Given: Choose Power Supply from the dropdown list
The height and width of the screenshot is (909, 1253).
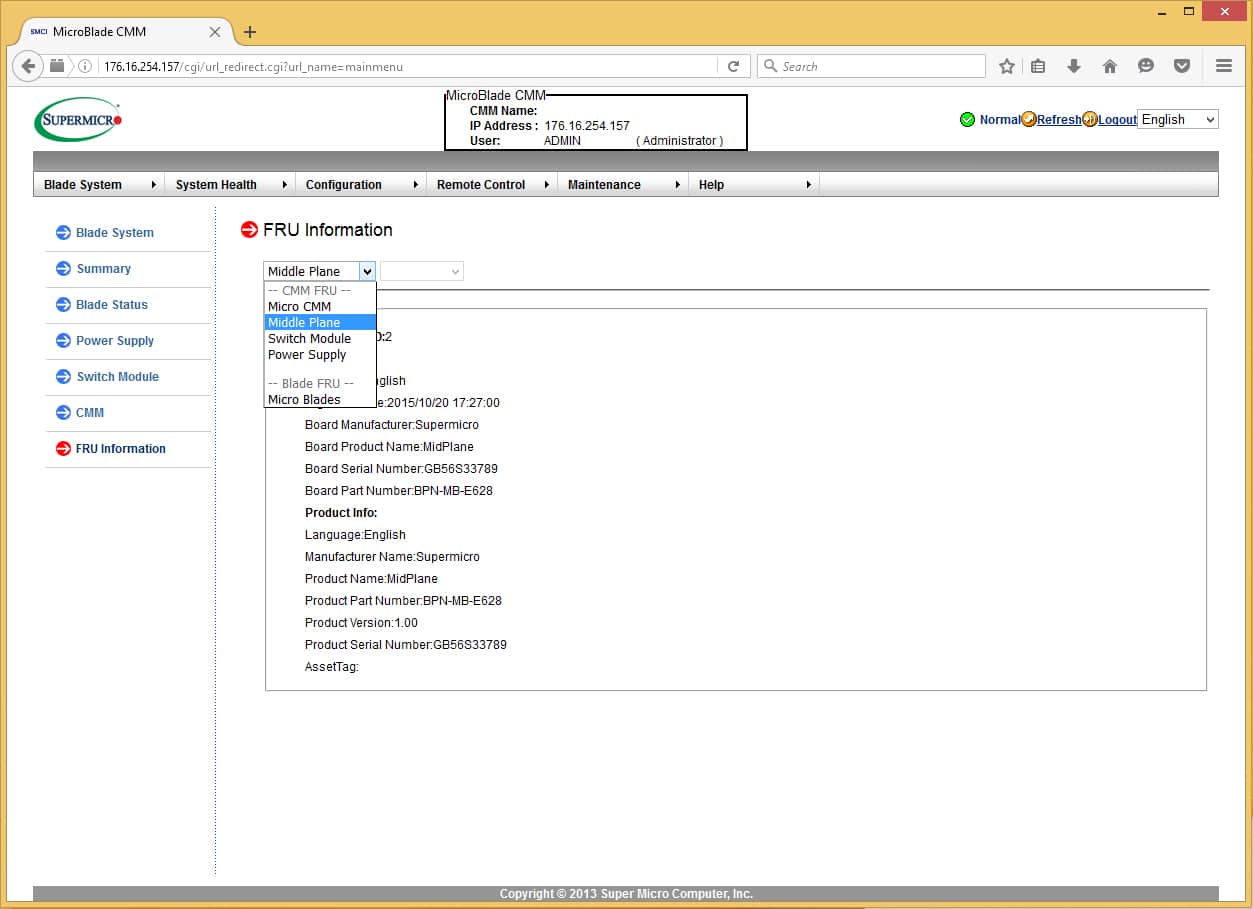Looking at the screenshot, I should tap(320, 355).
